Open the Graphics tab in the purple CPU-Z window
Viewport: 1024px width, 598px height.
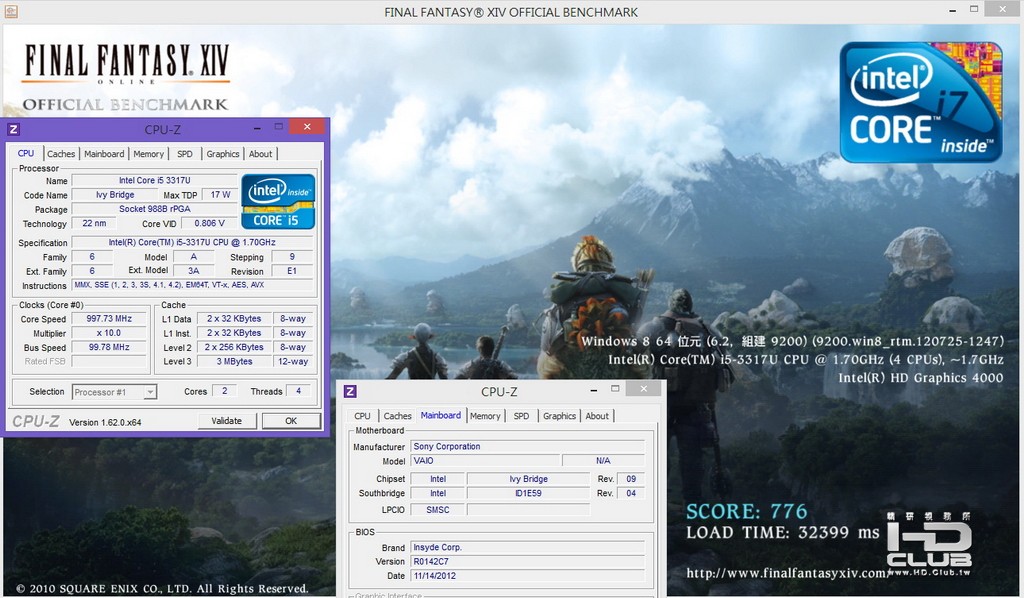pos(223,154)
